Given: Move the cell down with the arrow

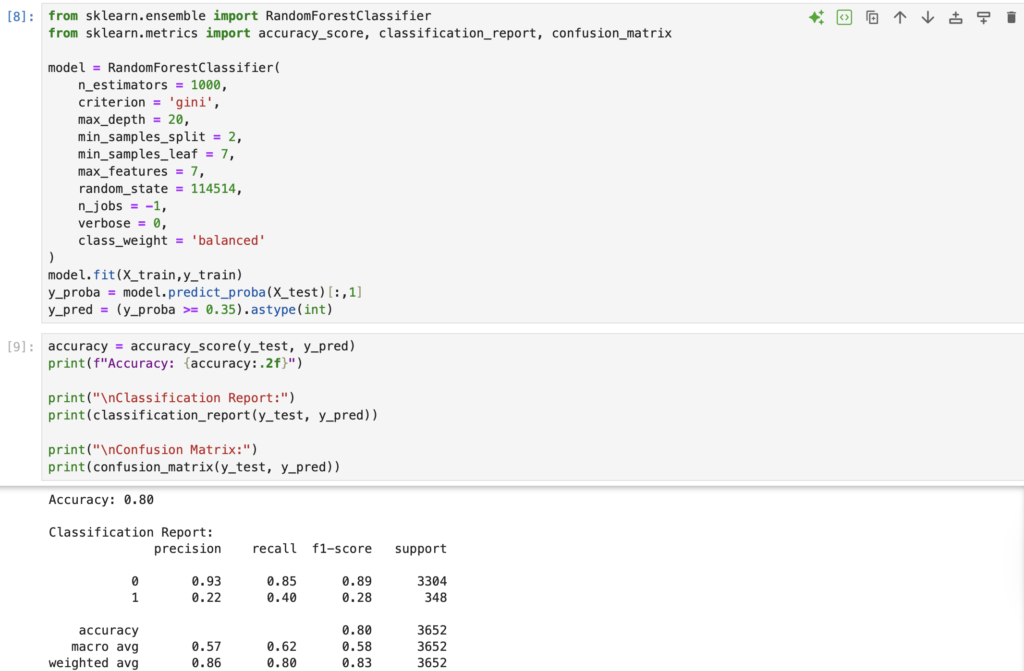Looking at the screenshot, I should click(927, 18).
